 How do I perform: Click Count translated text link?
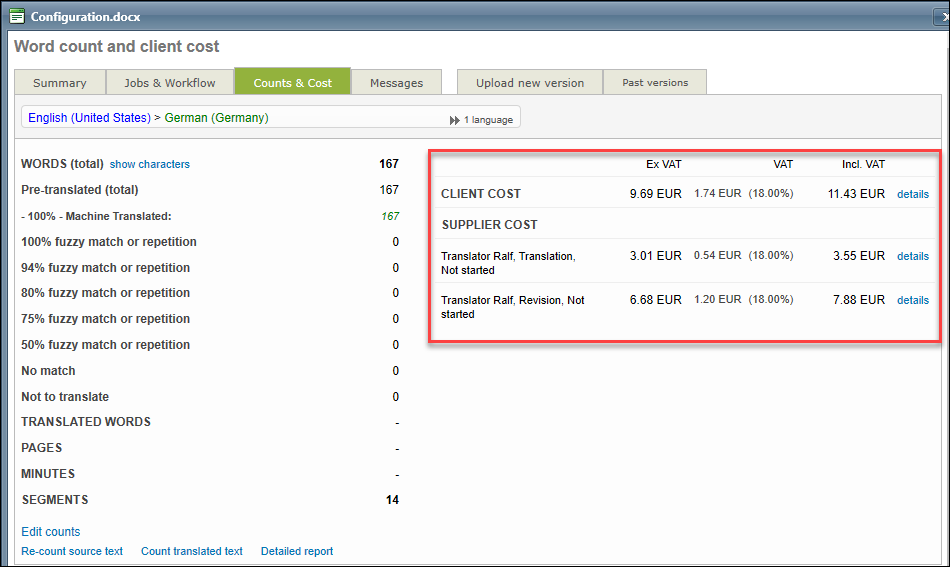[x=191, y=551]
